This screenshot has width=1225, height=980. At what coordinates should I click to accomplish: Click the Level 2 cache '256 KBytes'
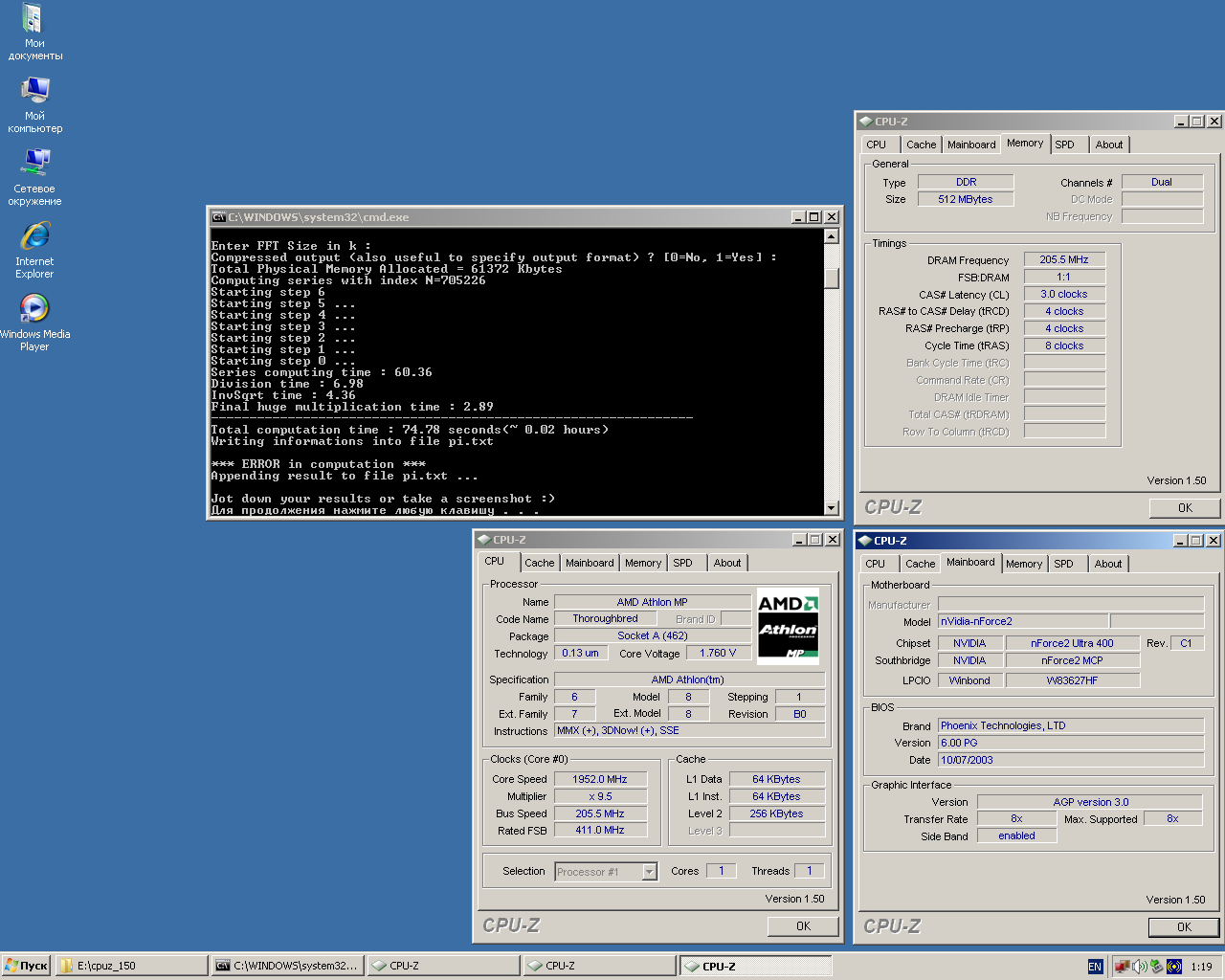tap(776, 813)
